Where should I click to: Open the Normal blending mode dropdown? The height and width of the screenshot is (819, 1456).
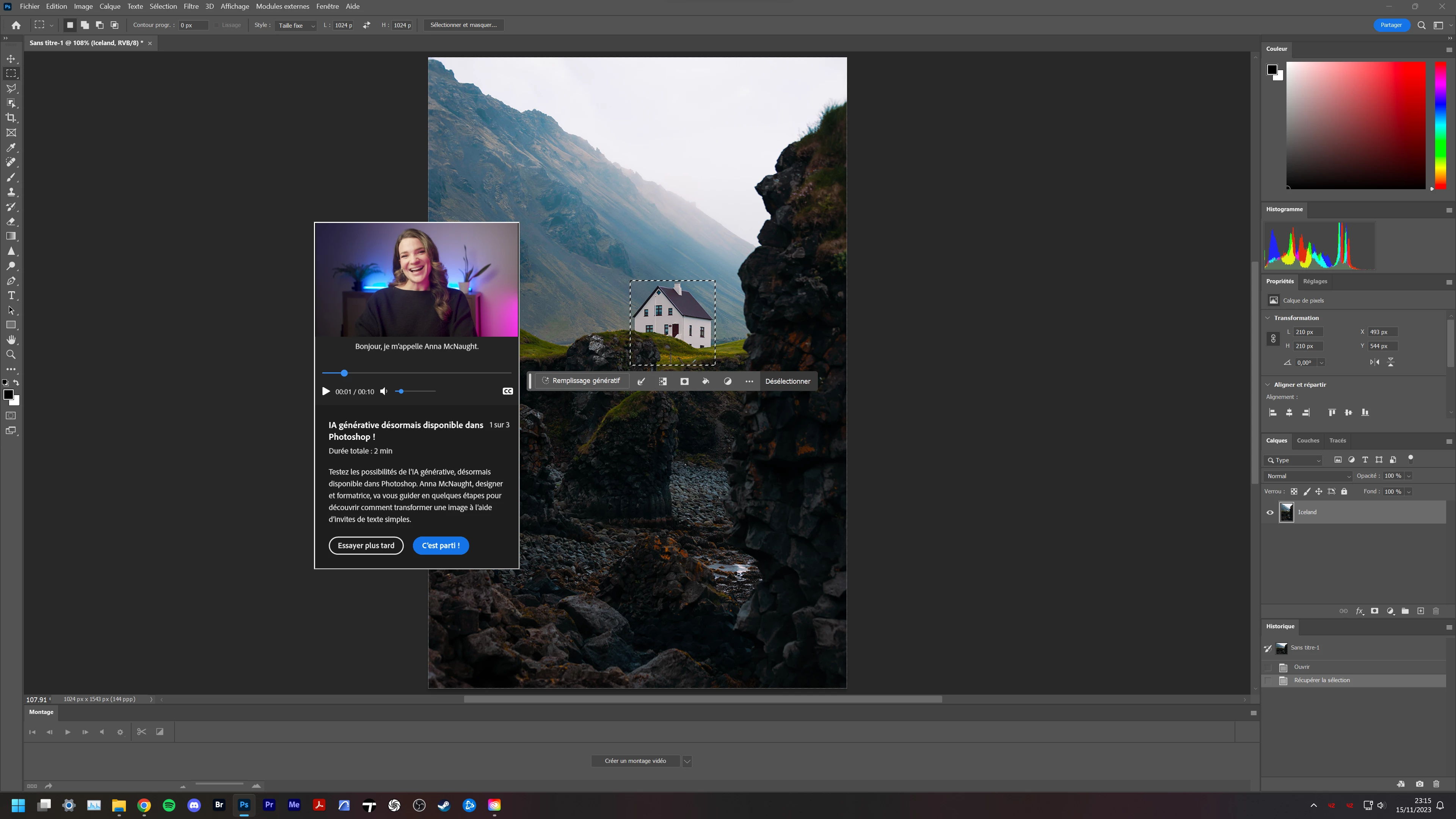[x=1308, y=476]
